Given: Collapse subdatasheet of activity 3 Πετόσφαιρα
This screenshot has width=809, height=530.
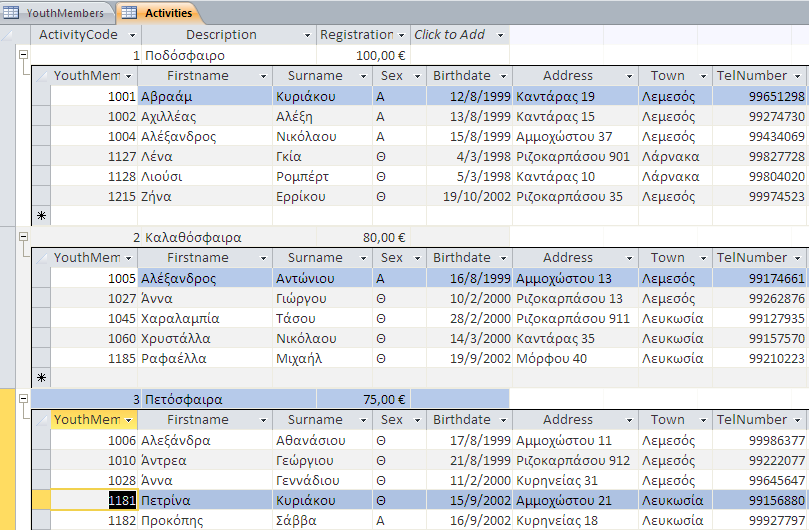Looking at the screenshot, I should click(x=23, y=398).
